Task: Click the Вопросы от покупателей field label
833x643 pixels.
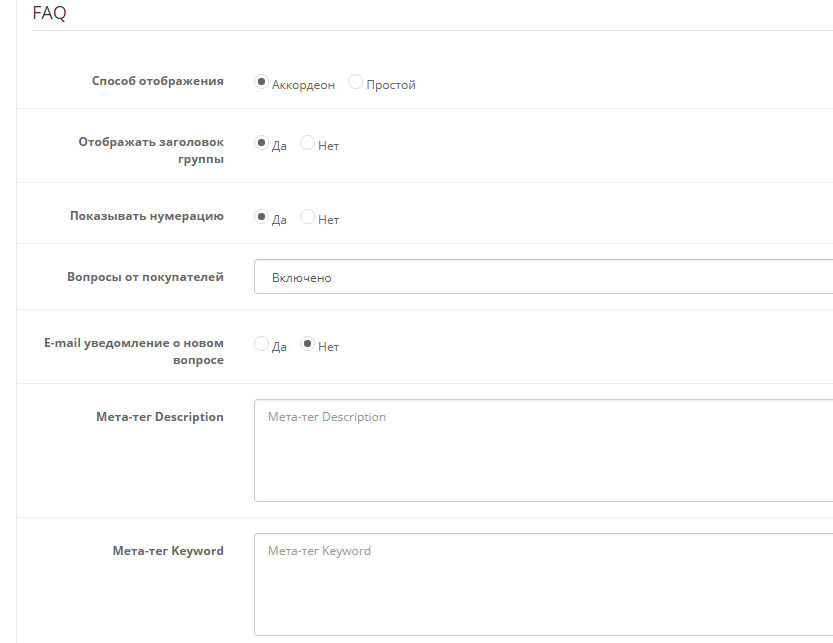Action: (145, 277)
